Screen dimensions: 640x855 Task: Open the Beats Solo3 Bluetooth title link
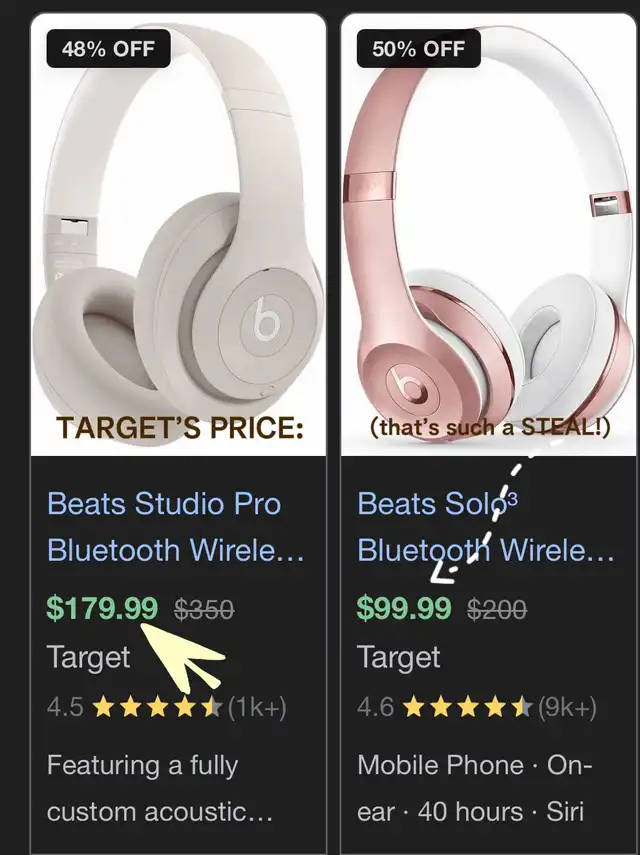[486, 526]
